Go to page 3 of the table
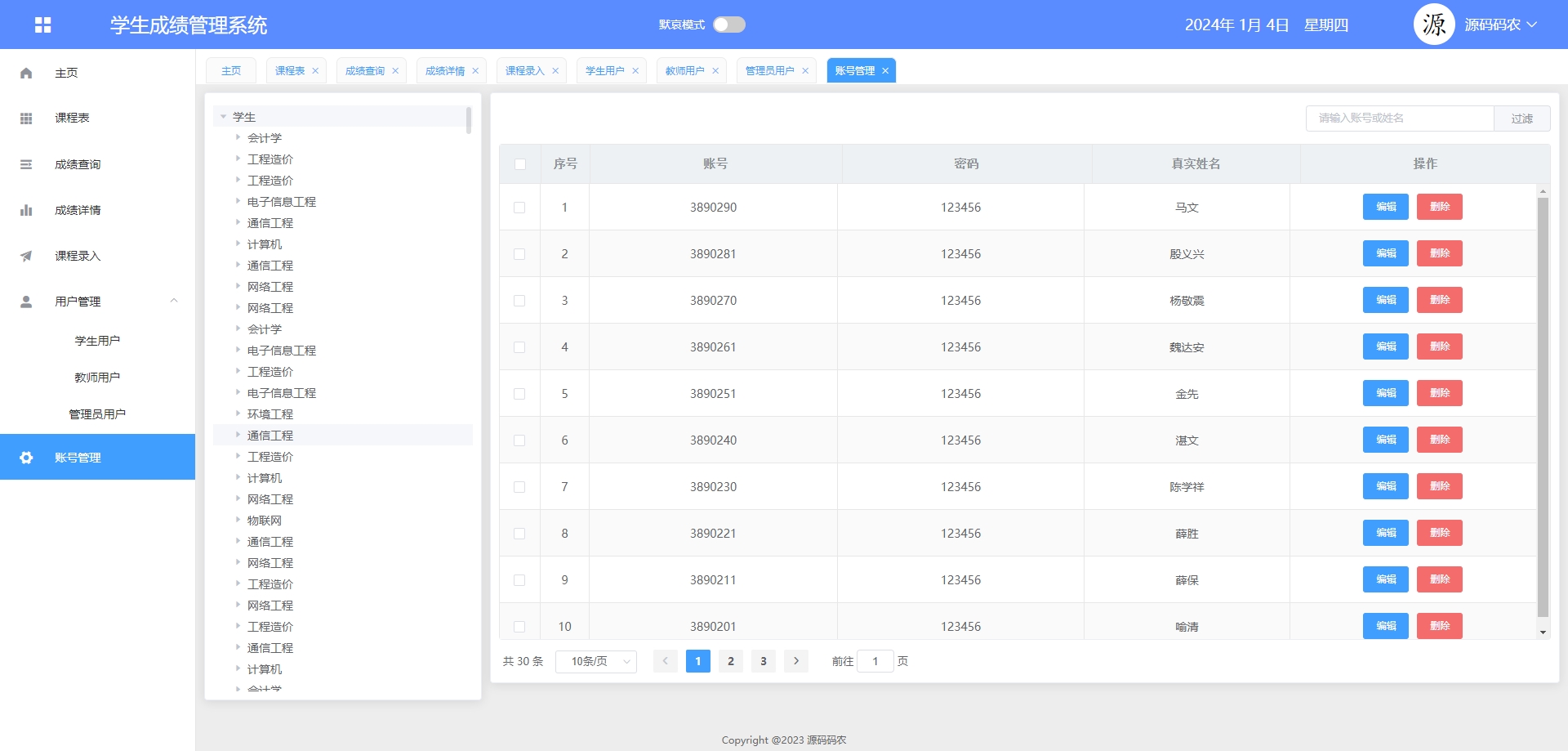Viewport: 1568px width, 751px height. click(x=764, y=661)
